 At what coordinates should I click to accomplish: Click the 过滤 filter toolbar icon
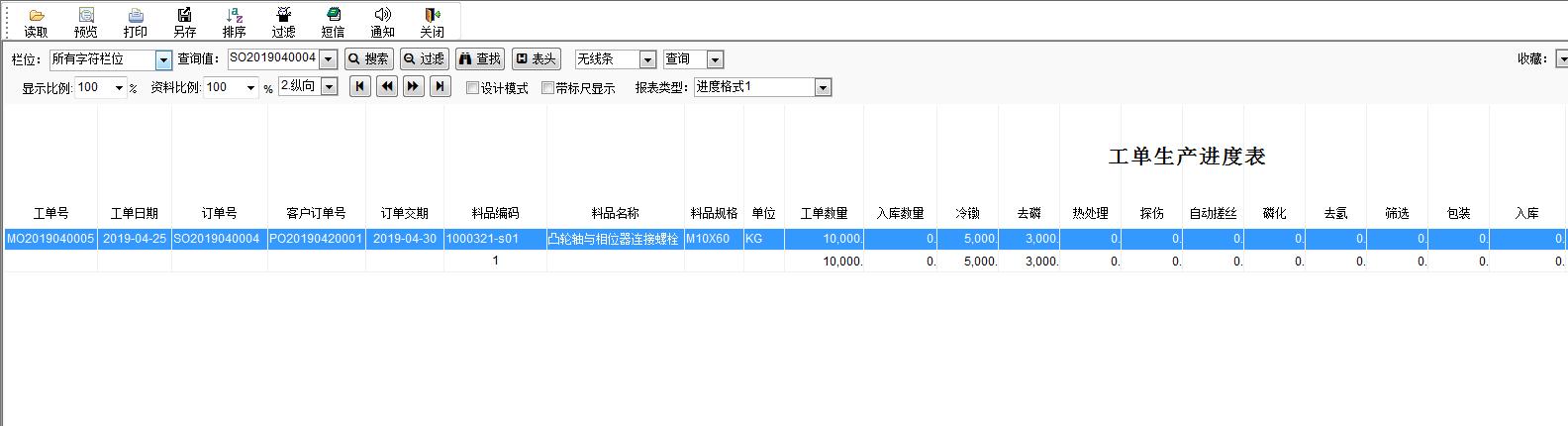coord(284,22)
